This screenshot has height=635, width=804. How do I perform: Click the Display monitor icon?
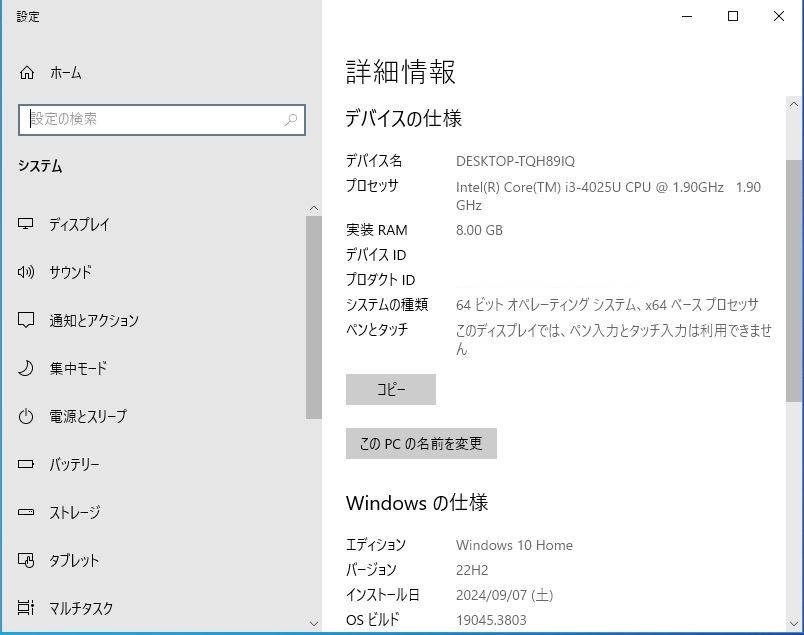click(x=26, y=224)
